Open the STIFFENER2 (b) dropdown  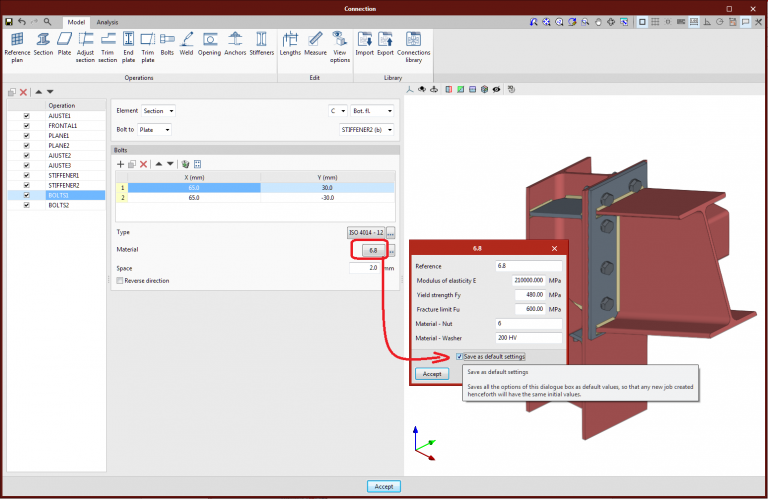[366, 130]
